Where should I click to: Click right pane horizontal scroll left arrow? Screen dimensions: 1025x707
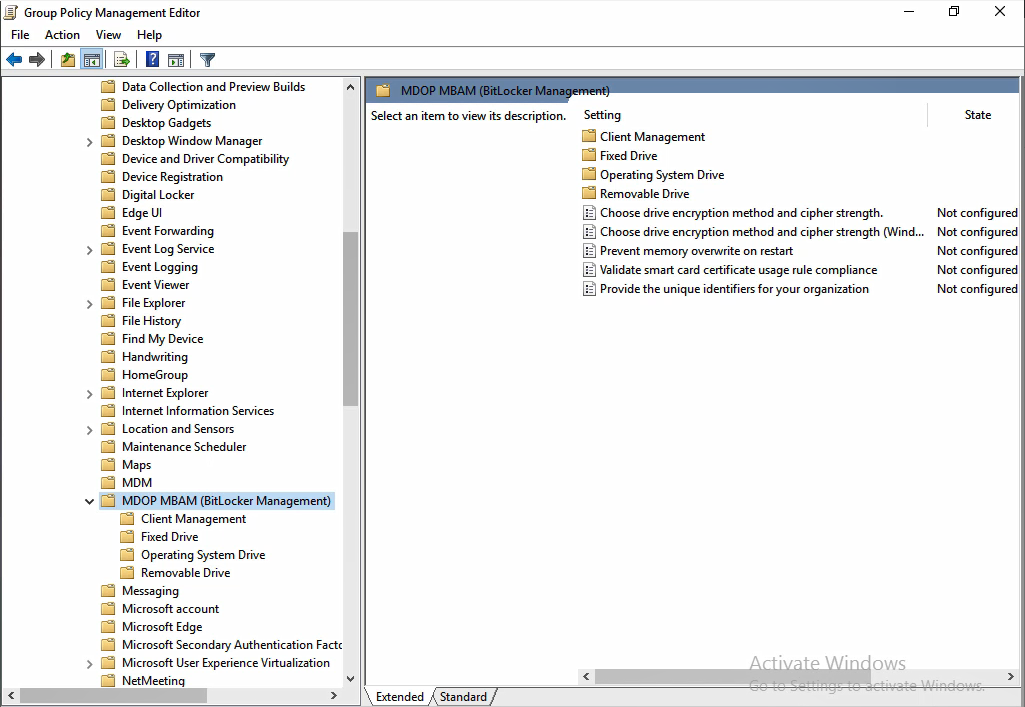pos(586,676)
